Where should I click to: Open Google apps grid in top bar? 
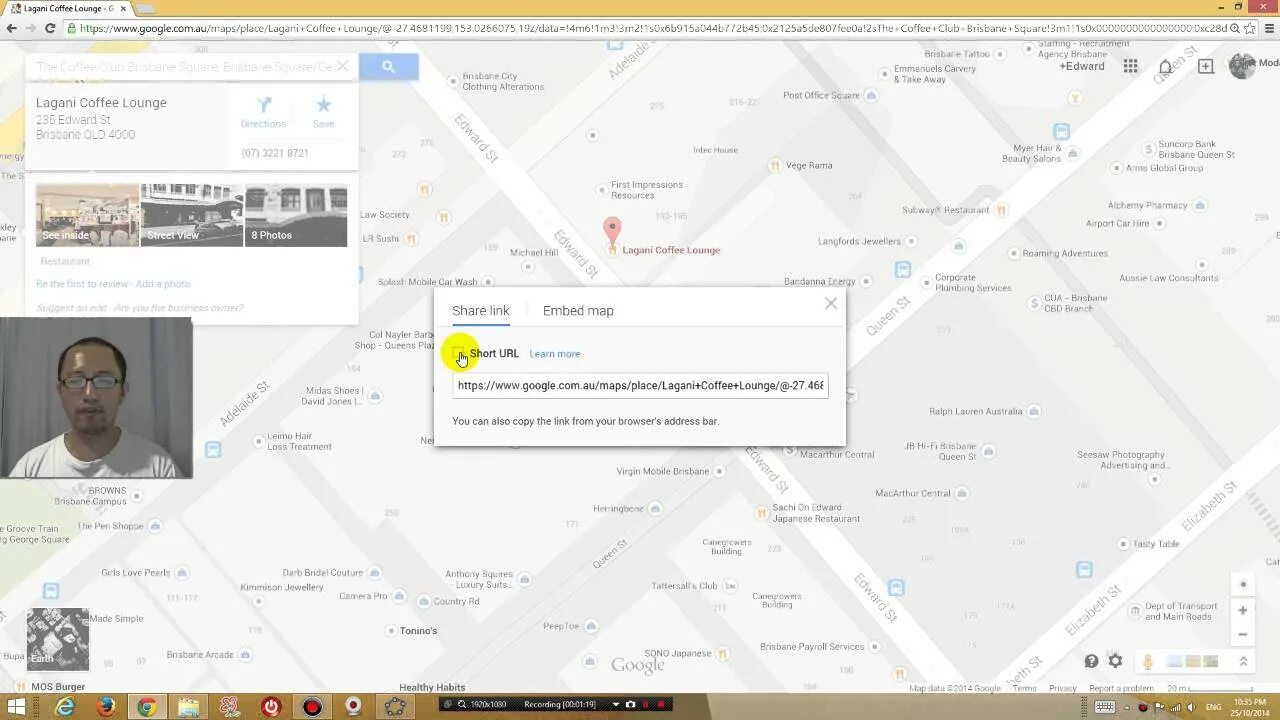point(1130,65)
